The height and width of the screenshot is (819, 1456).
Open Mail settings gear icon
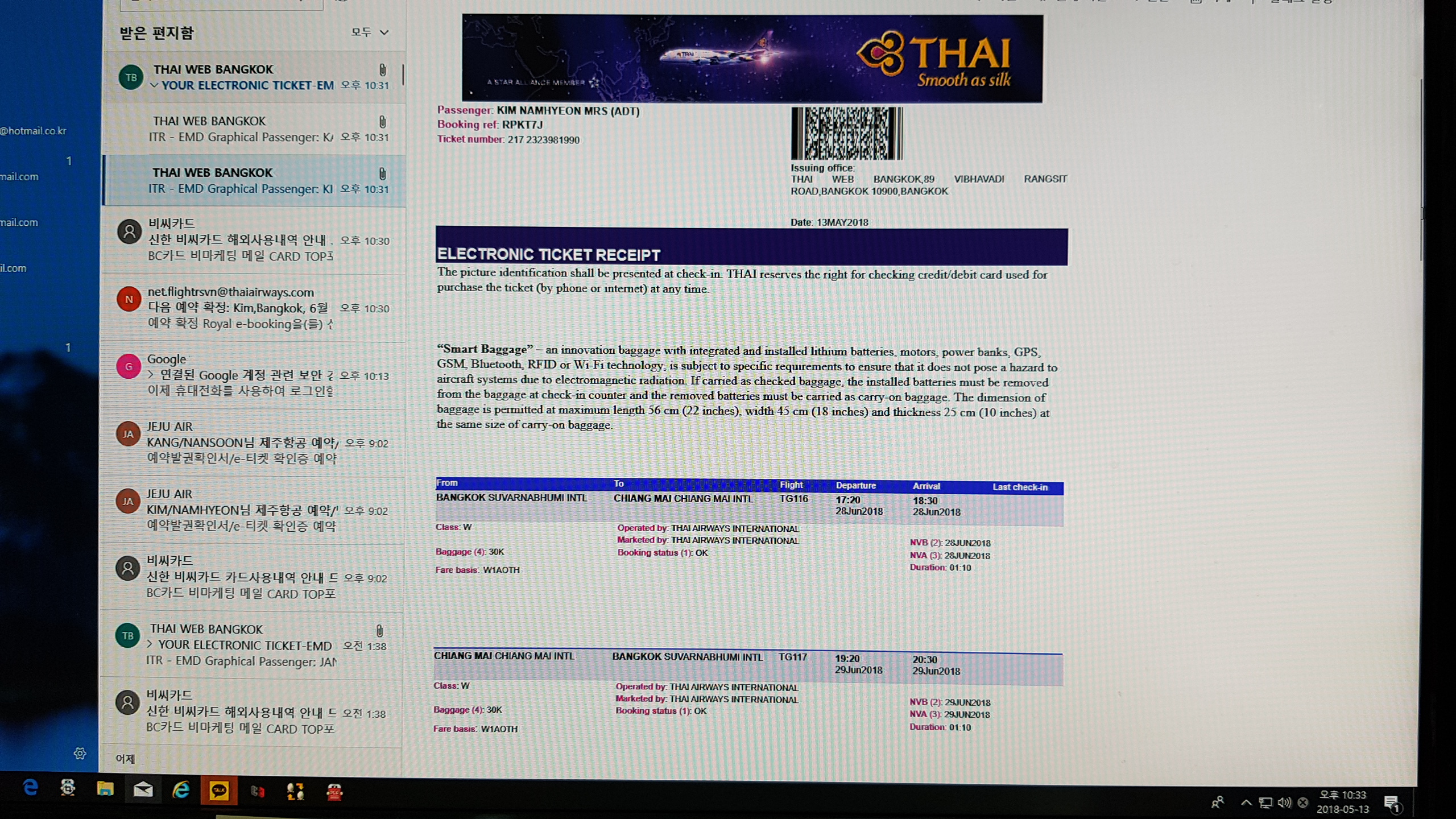pyautogui.click(x=80, y=754)
